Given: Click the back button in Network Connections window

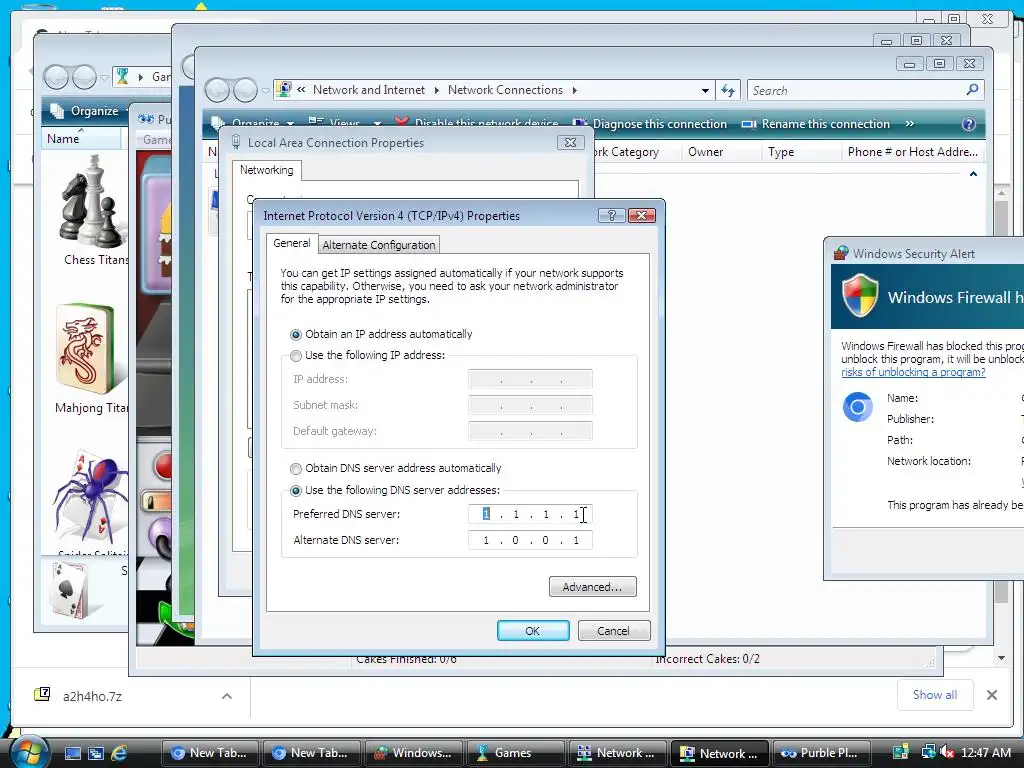Looking at the screenshot, I should click(217, 90).
